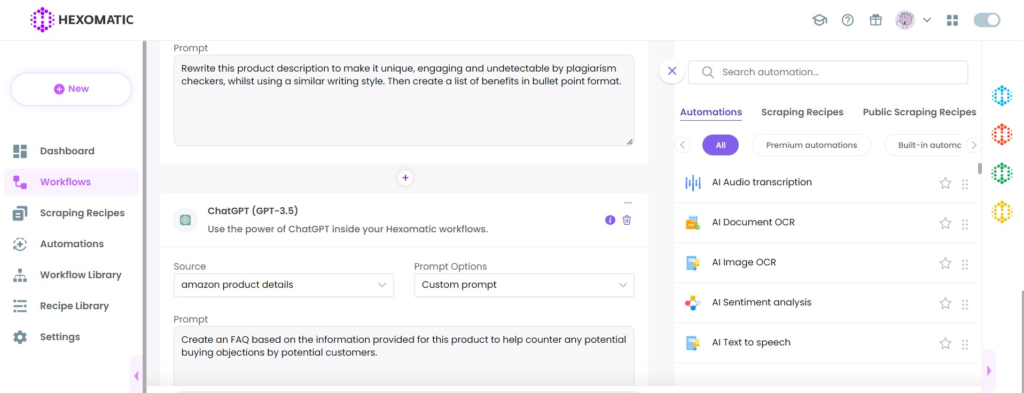1024x393 pixels.
Task: Open Automations in sidebar
Action: (71, 244)
